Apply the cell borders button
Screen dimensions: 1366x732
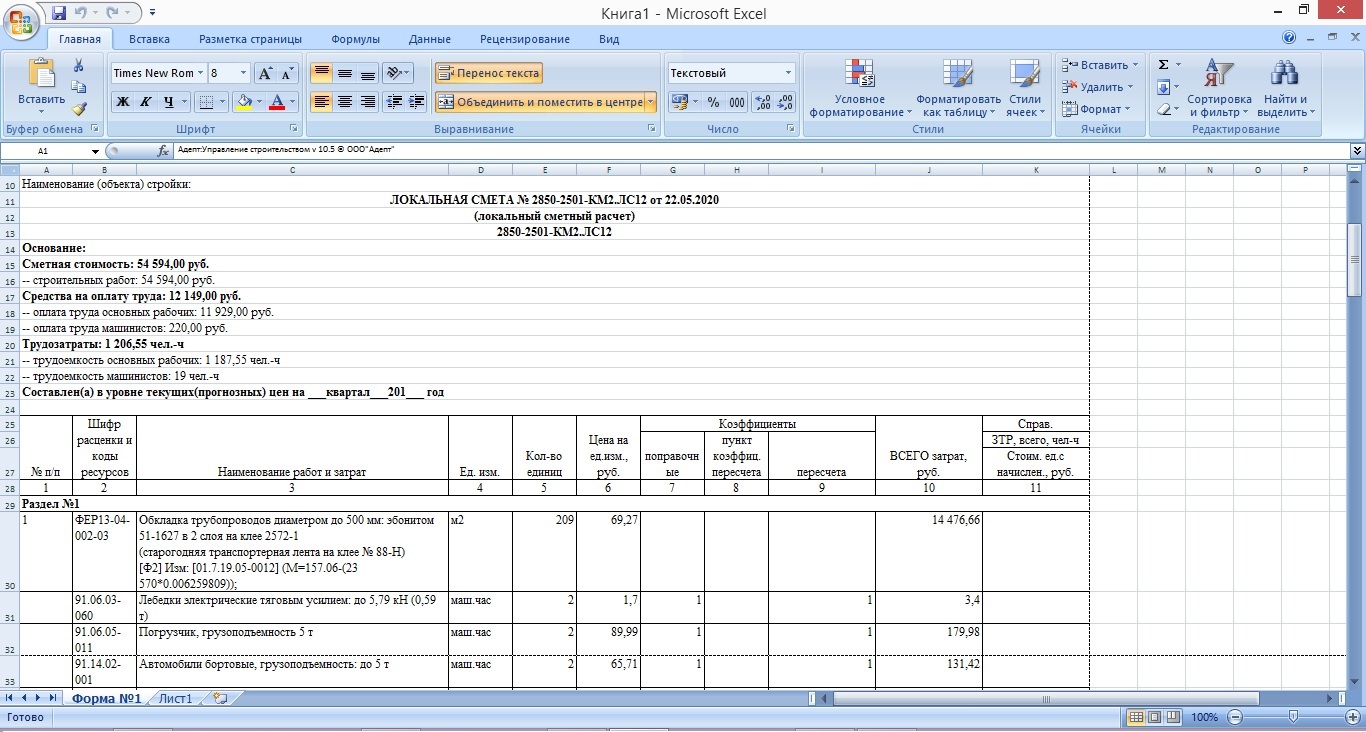tap(204, 102)
